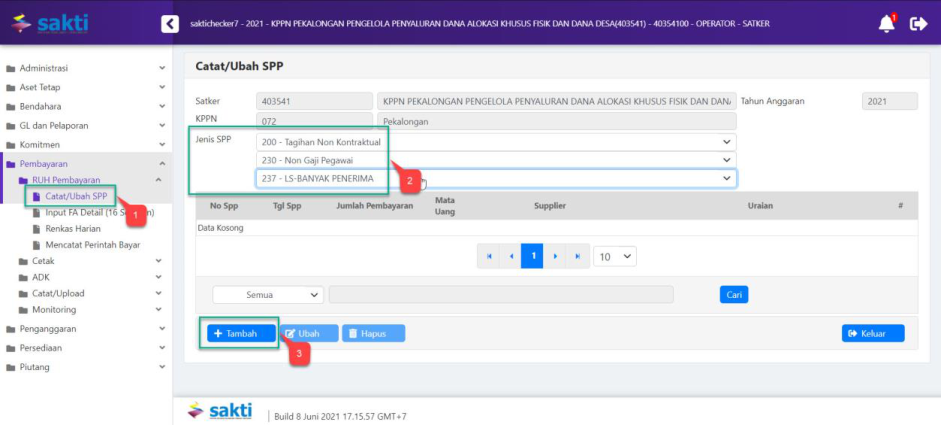Image resolution: width=941 pixels, height=425 pixels.
Task: Go to next page arrow
Action: click(555, 256)
